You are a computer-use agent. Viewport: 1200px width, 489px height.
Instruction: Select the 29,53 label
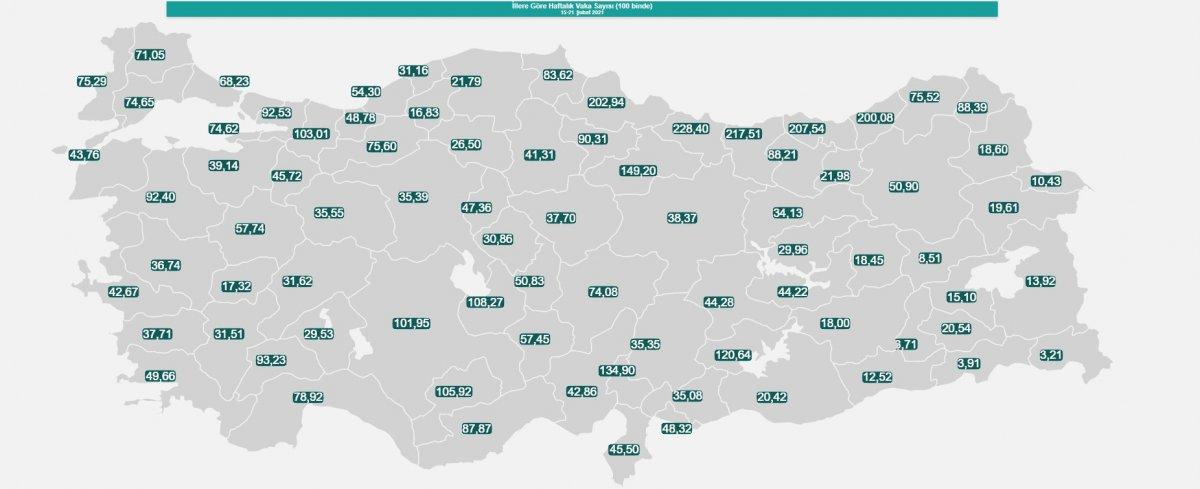pos(319,333)
